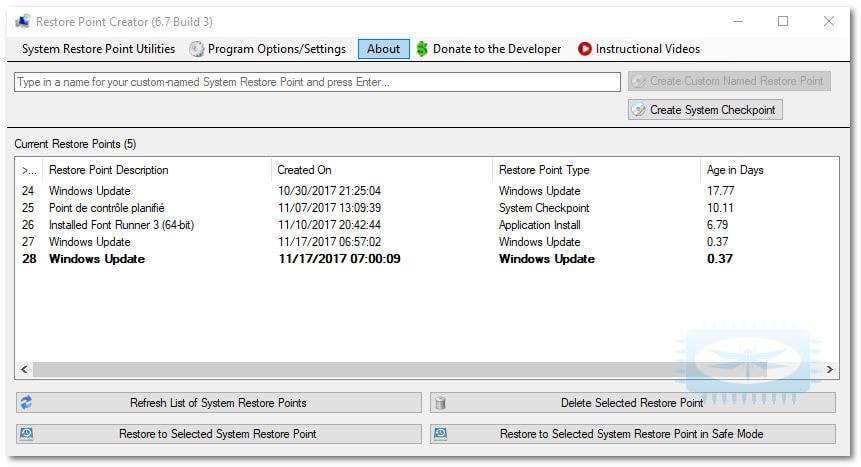
Task: Click the right scroll arrow of restore list
Action: click(x=829, y=369)
